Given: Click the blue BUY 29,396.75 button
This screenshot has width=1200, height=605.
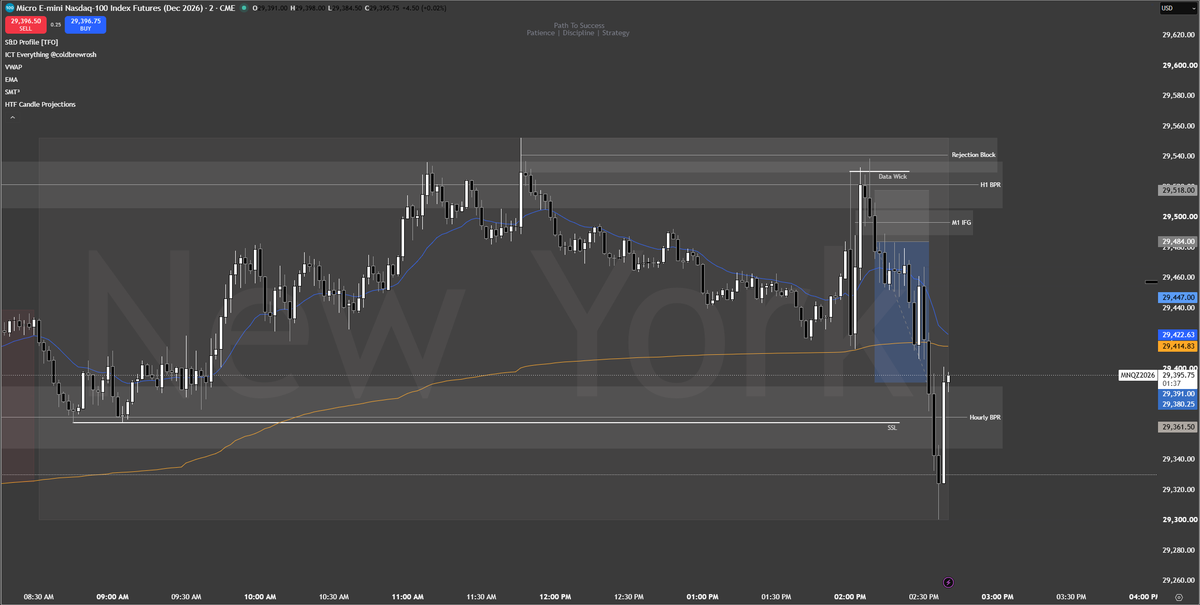Looking at the screenshot, I should [85, 25].
